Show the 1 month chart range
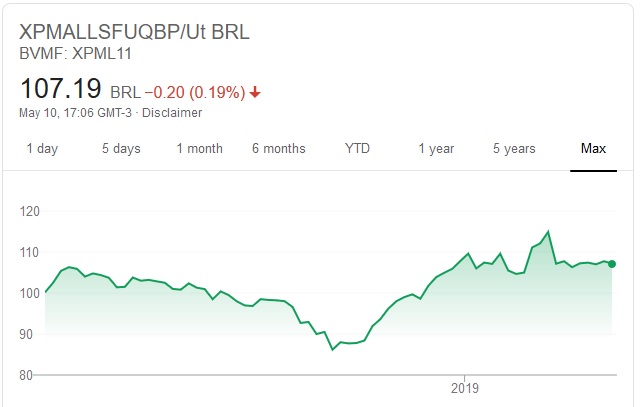Screen dimensions: 641x407 click(199, 149)
